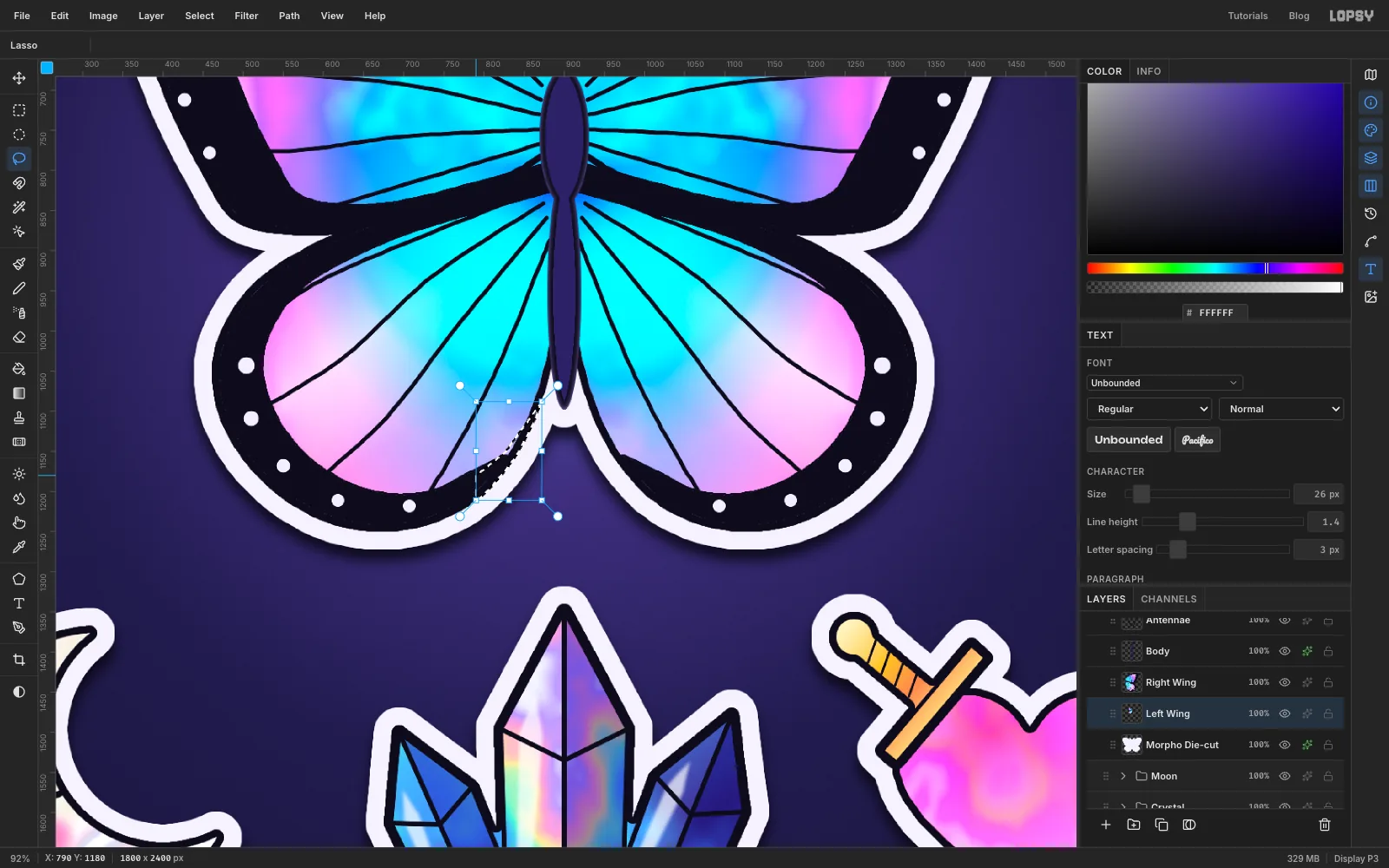This screenshot has width=1389, height=868.
Task: Choose the Unbounded font preset button
Action: [1129, 440]
